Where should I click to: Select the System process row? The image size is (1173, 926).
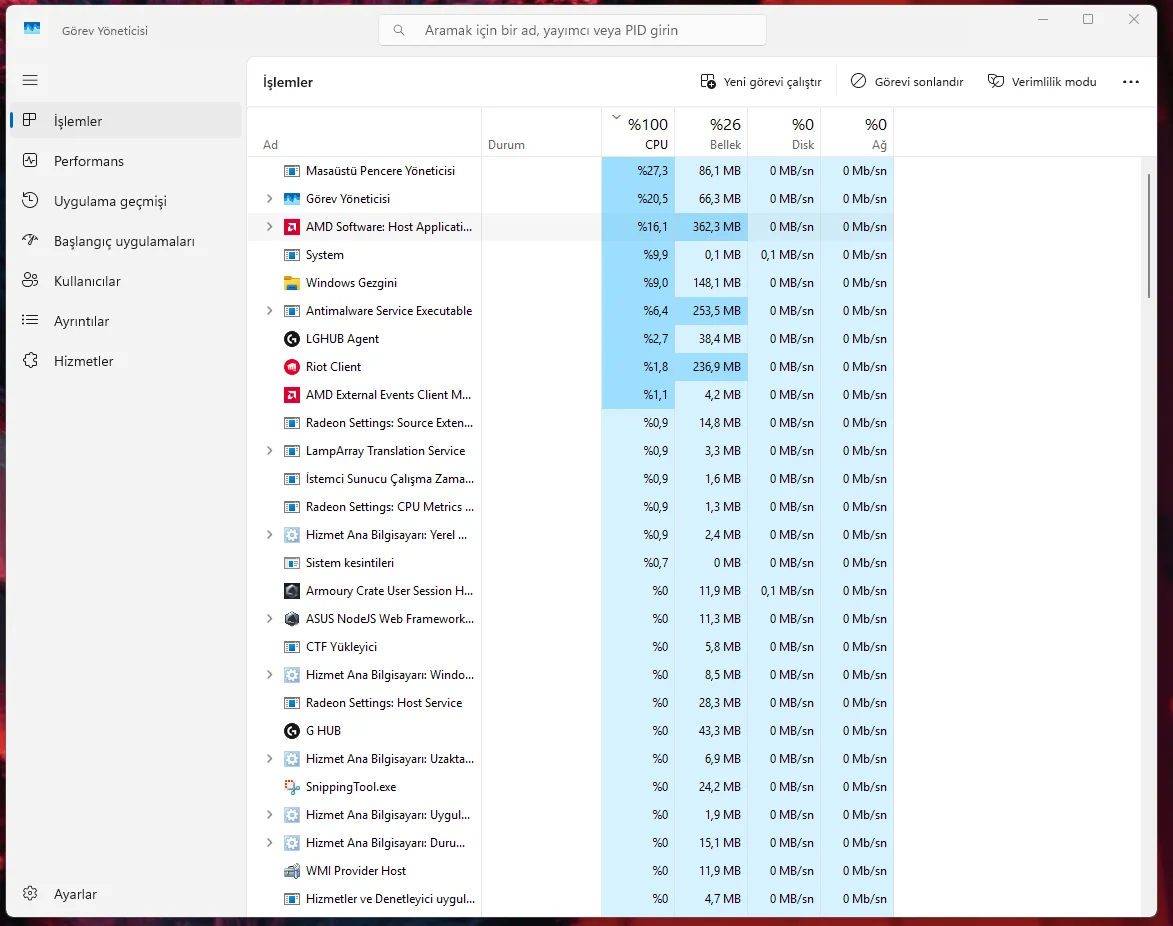(571, 255)
